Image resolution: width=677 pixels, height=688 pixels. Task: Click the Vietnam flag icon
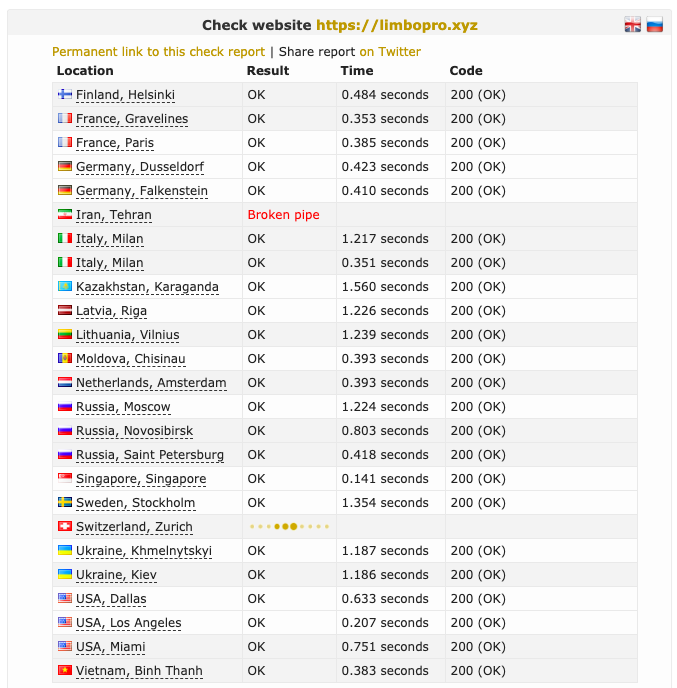tap(65, 670)
